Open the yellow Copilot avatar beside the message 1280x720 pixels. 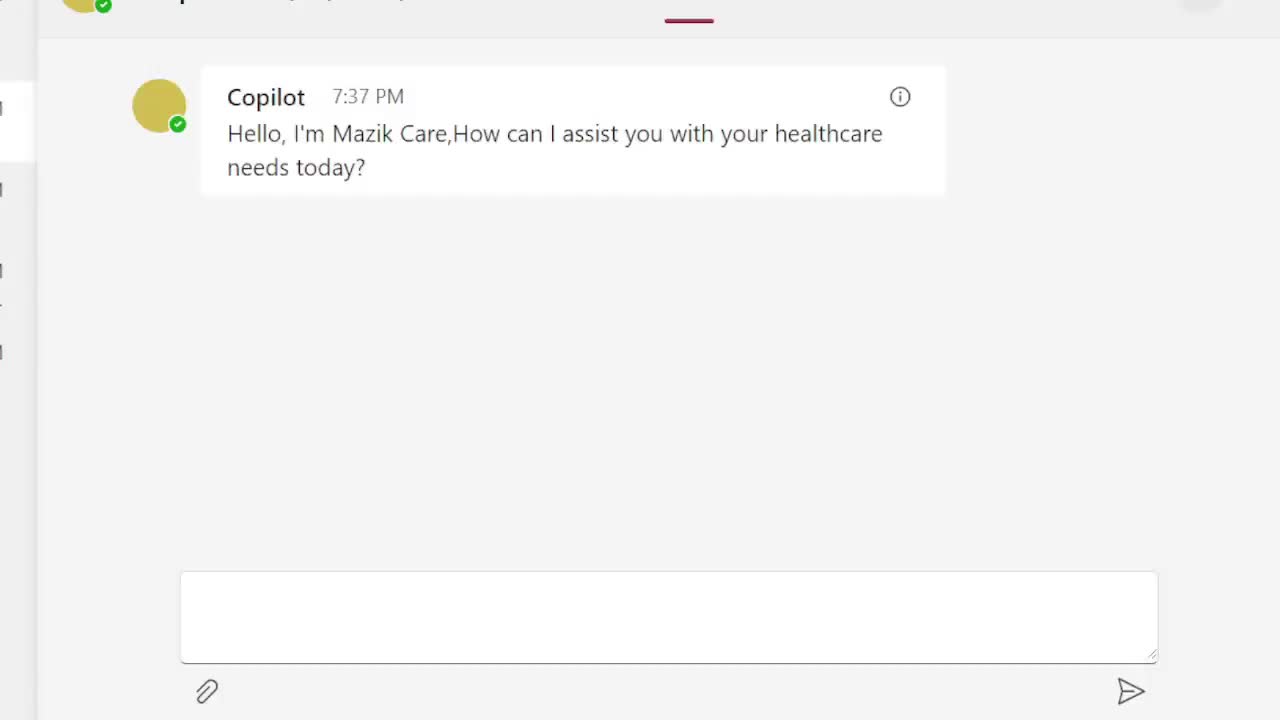[x=159, y=105]
